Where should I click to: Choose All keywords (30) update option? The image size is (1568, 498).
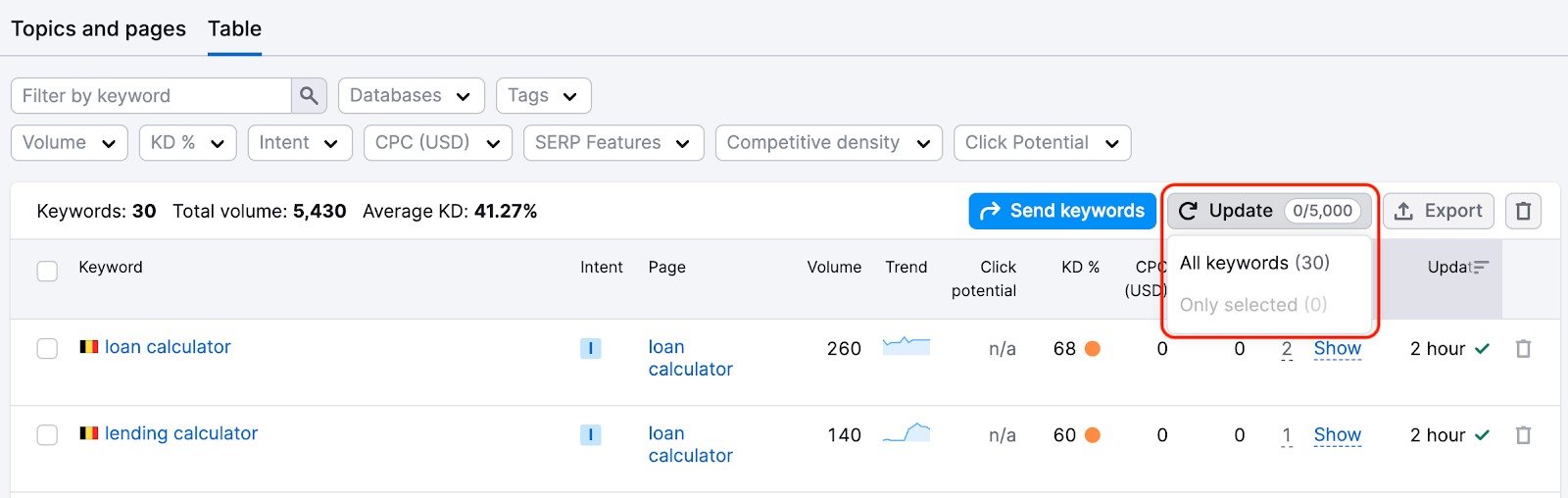click(1254, 263)
